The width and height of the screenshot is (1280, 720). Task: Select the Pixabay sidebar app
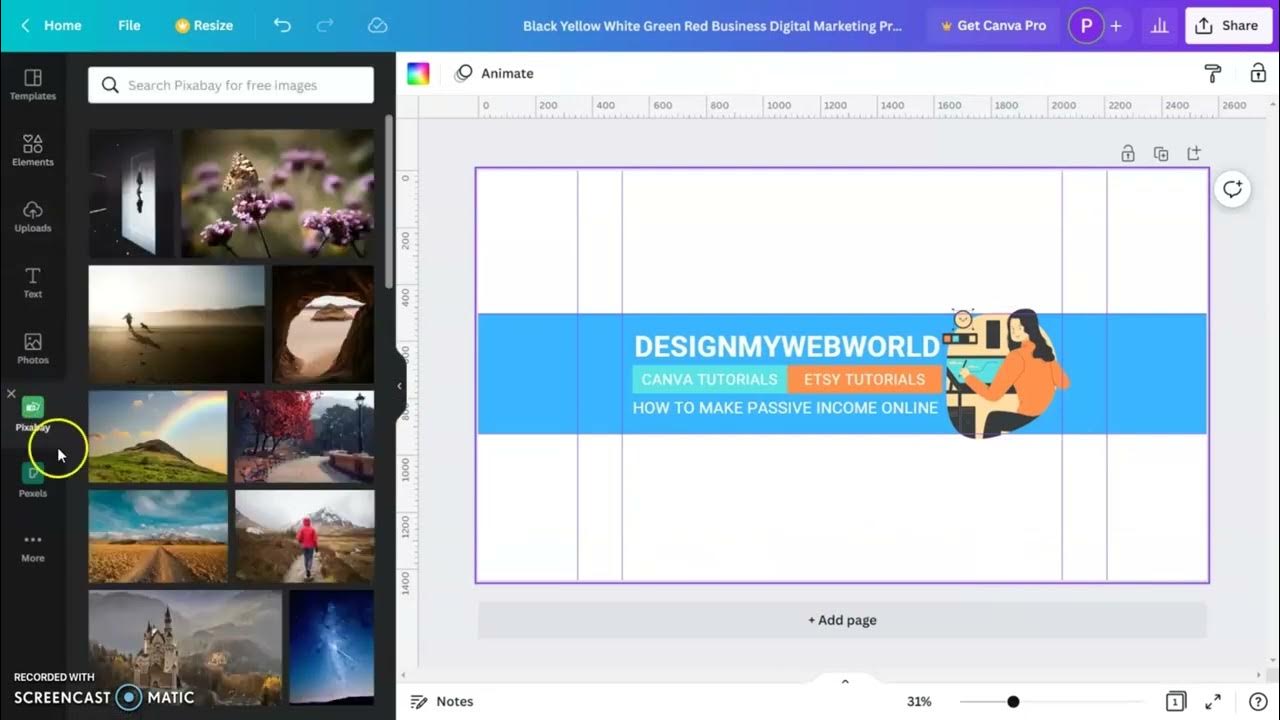click(33, 414)
